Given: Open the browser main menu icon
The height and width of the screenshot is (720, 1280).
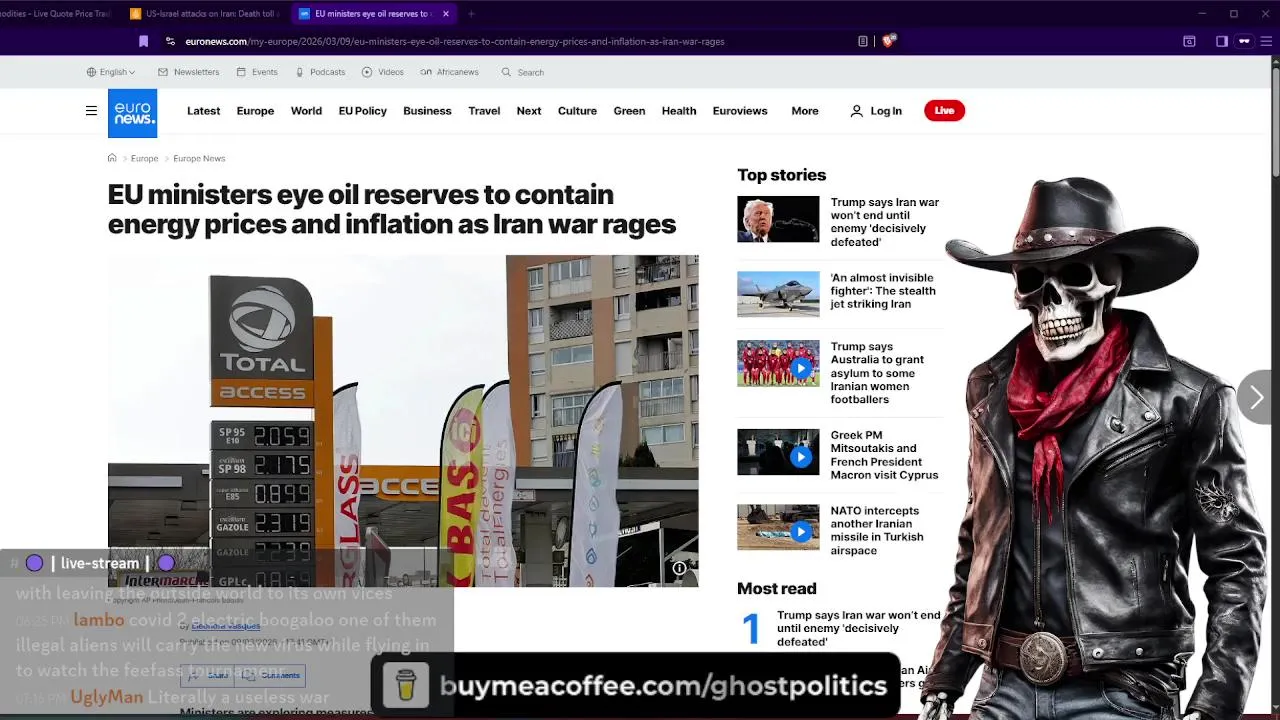Looking at the screenshot, I should (1268, 41).
